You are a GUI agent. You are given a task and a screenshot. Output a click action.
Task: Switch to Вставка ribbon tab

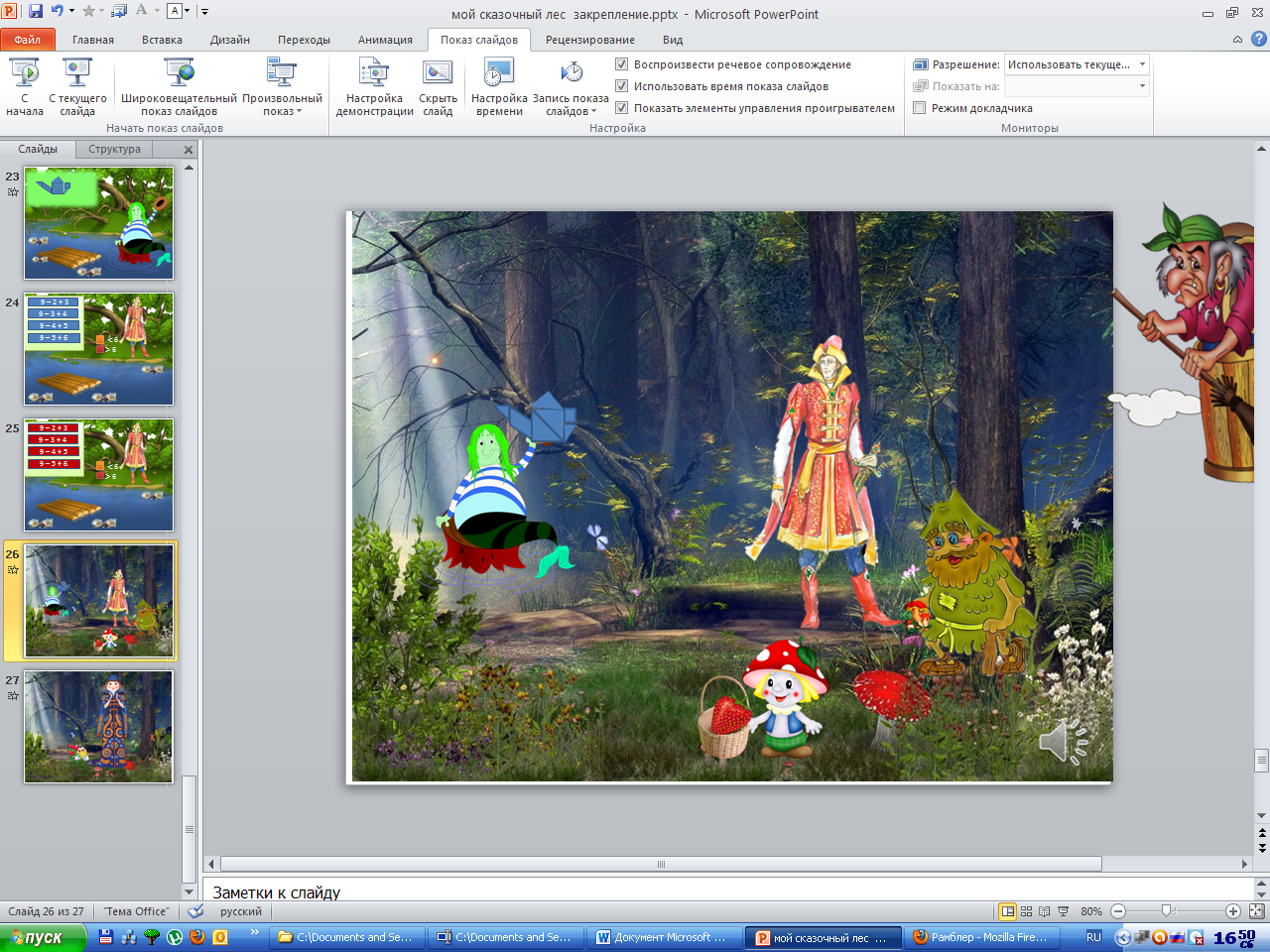[162, 40]
